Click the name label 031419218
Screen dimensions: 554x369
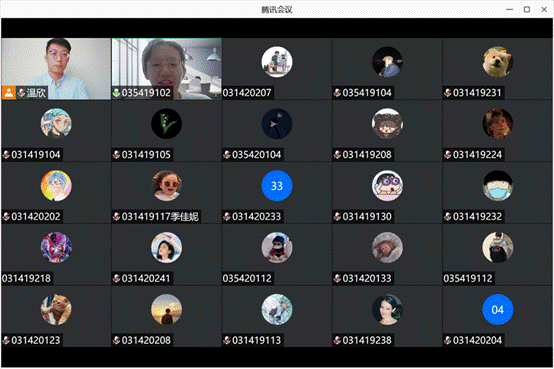(x=26, y=279)
